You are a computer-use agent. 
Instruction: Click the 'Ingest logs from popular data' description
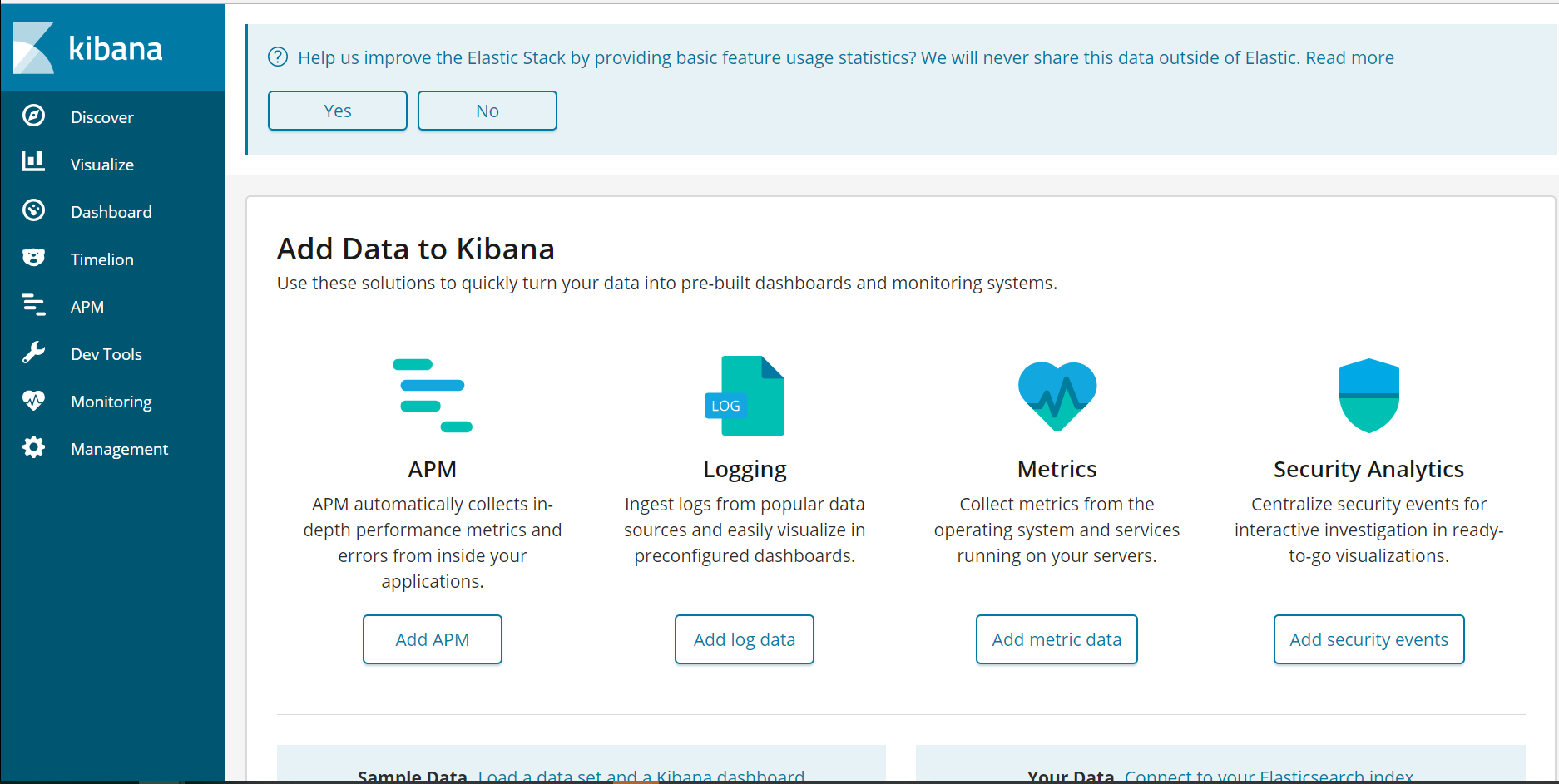click(x=745, y=530)
